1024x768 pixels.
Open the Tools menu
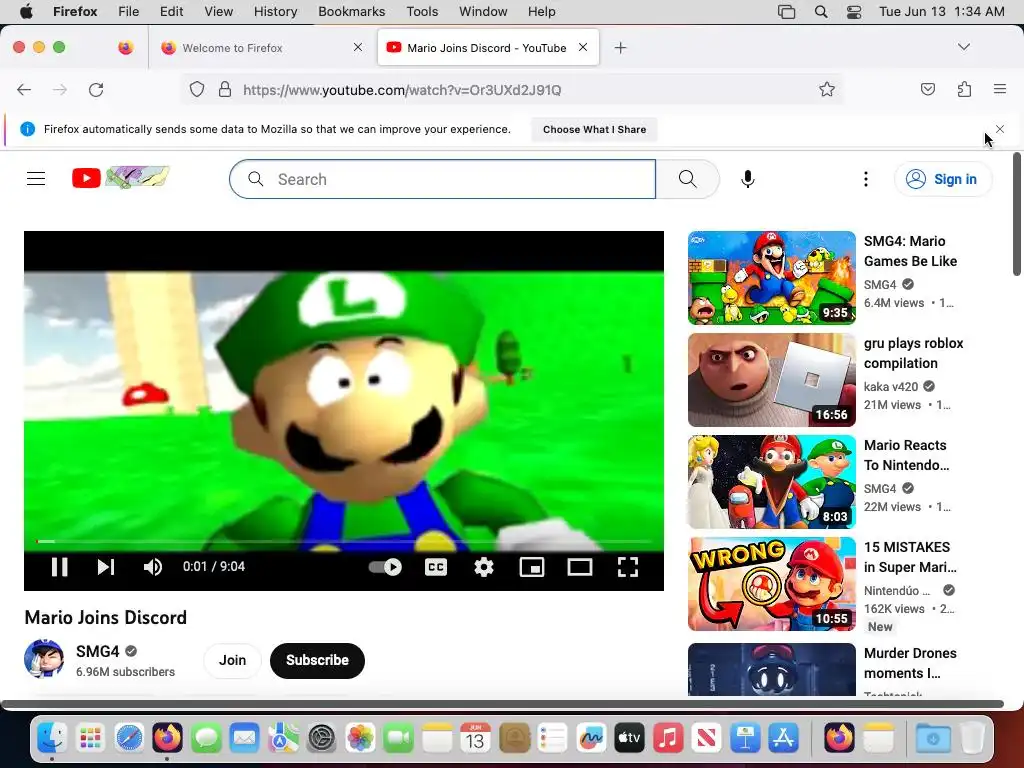point(422,12)
